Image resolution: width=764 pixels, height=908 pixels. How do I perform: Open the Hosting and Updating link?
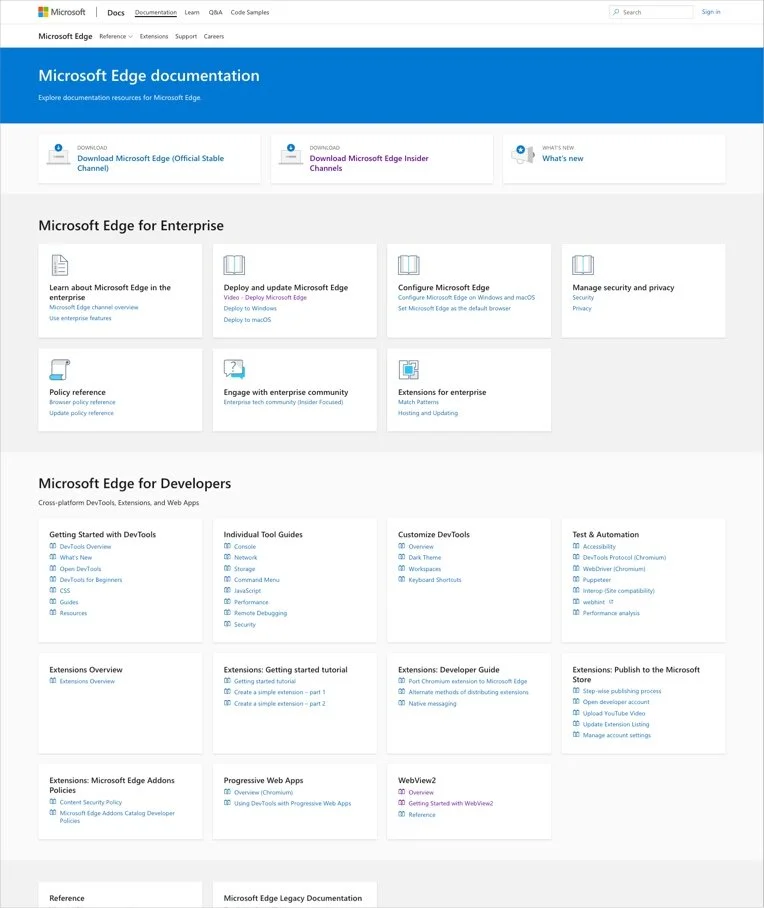tap(428, 413)
